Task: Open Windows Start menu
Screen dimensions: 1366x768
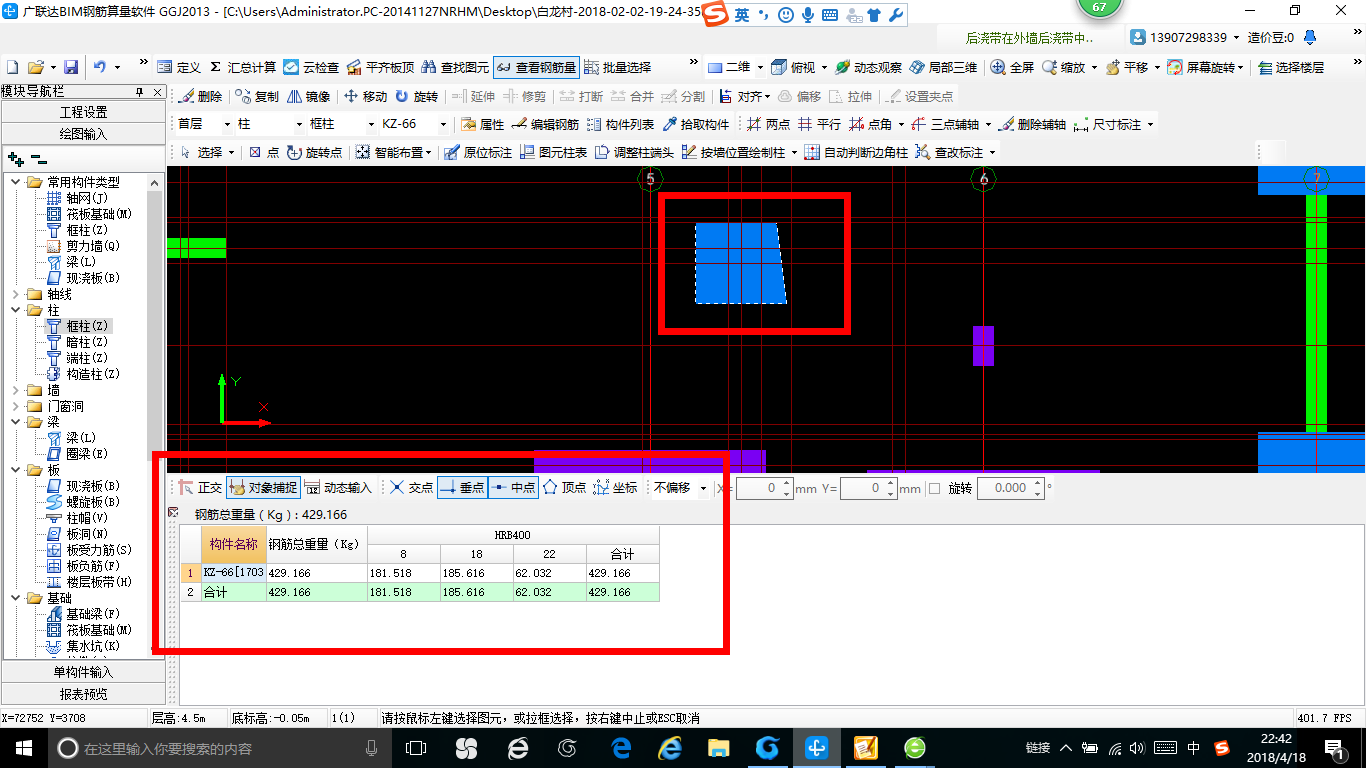Action: tap(23, 747)
